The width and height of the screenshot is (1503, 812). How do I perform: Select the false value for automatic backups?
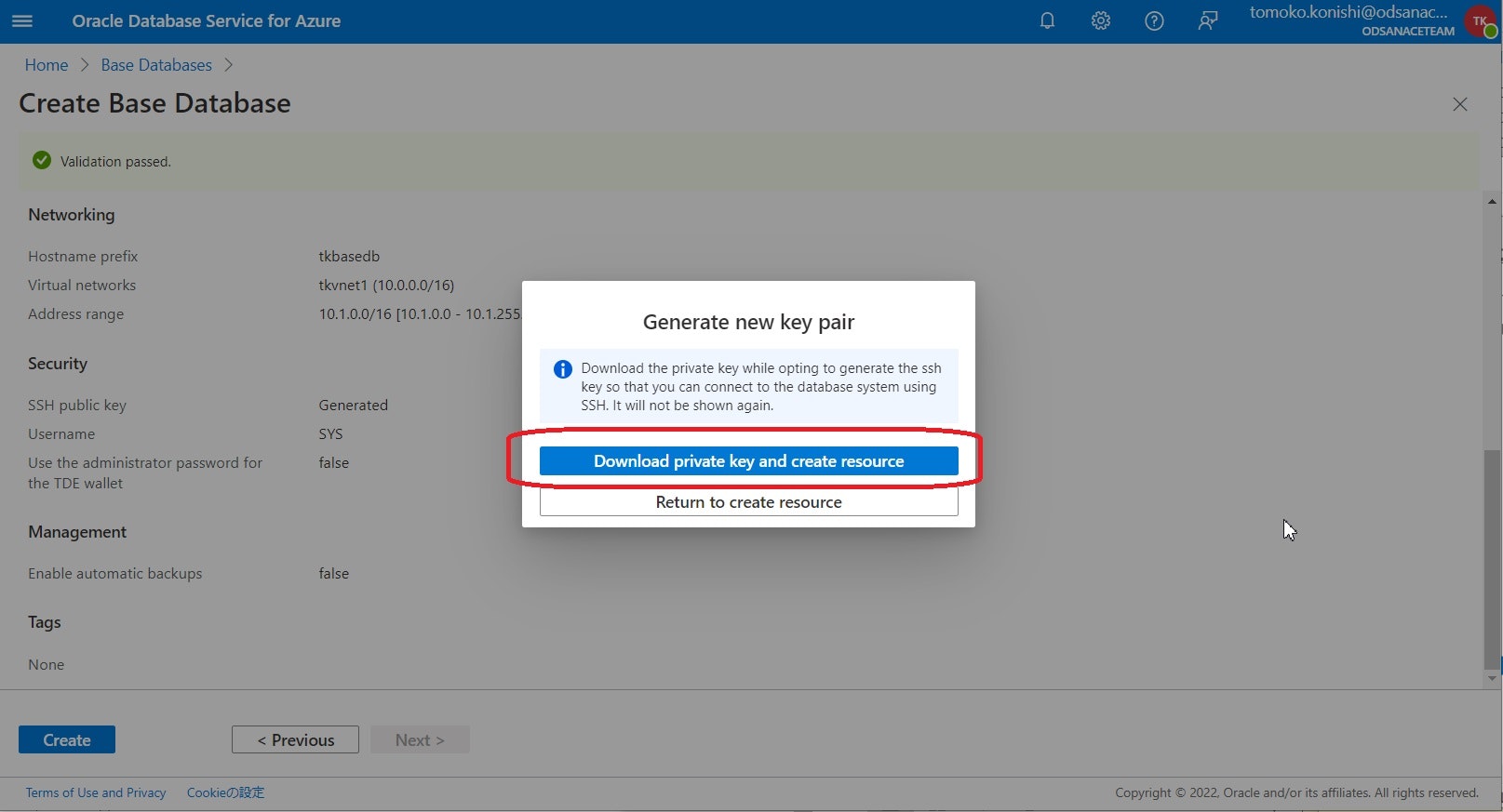(333, 573)
